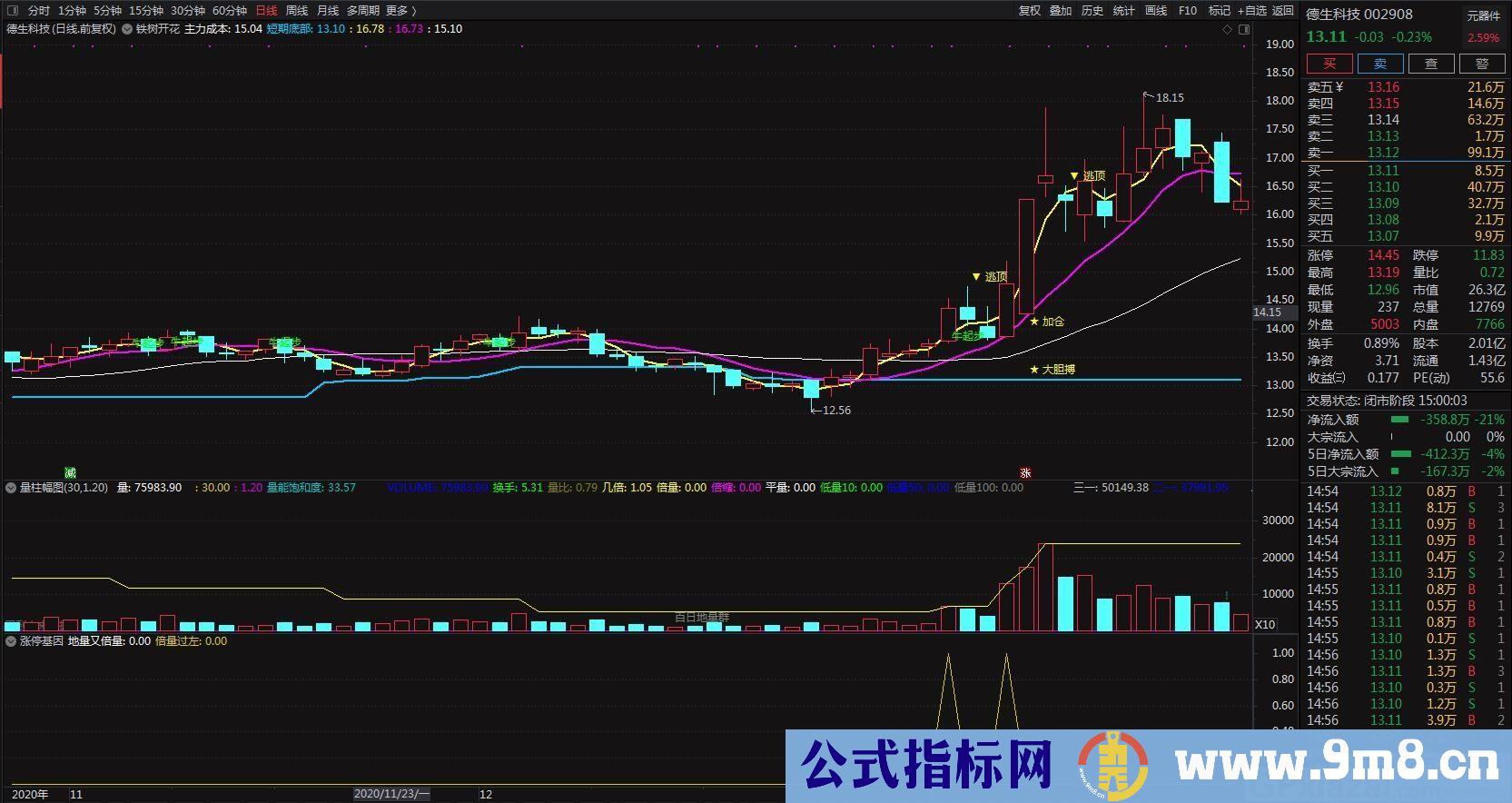Click the upper 逃顶 triangle signal
Viewport: 1512px width, 803px height.
click(1088, 176)
